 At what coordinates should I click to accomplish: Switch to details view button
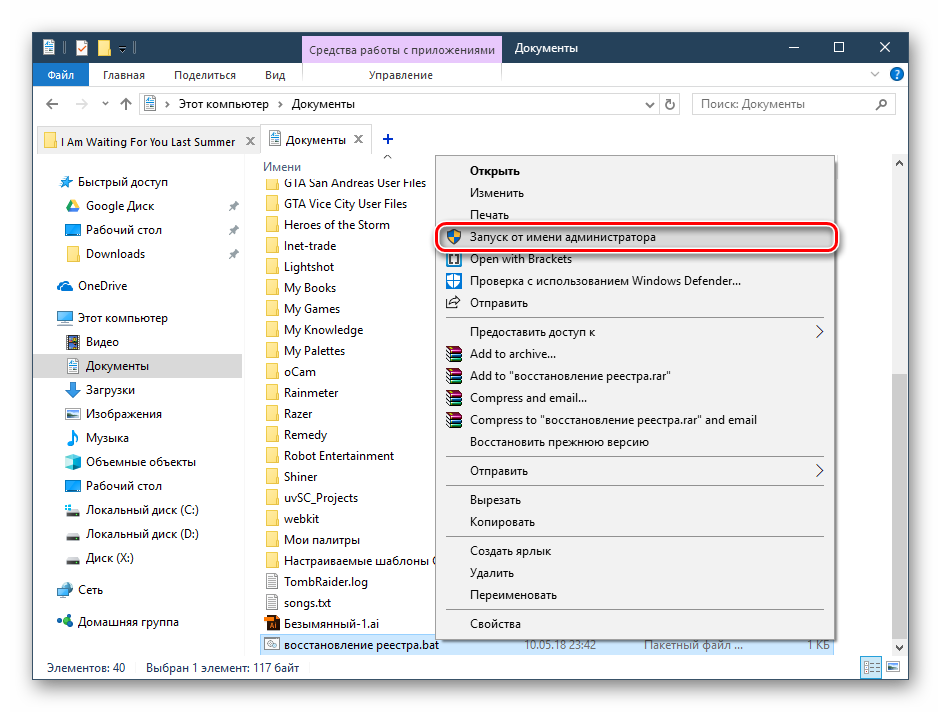871,668
